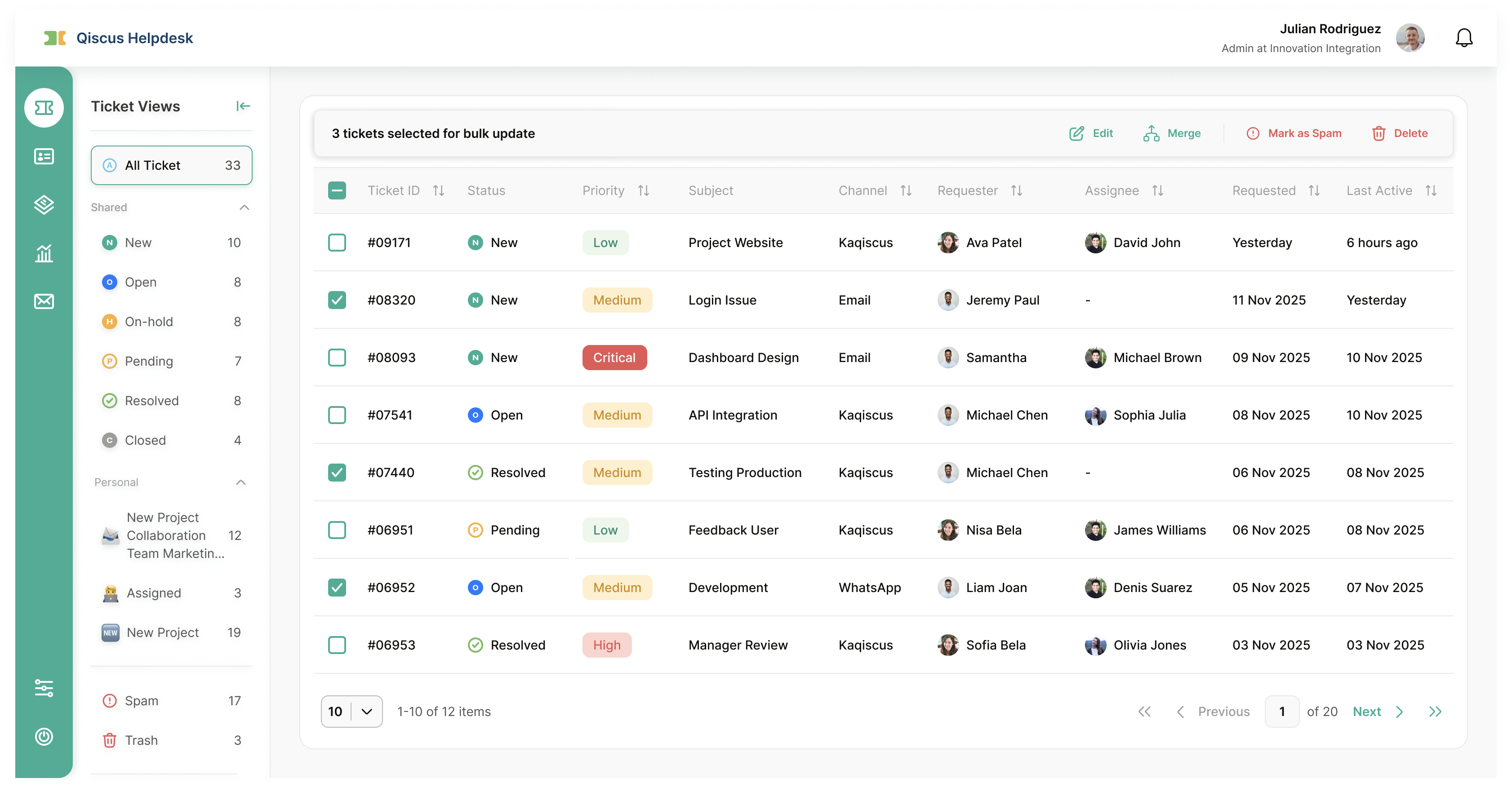1512x787 pixels.
Task: Collapse the Personal views section
Action: click(x=240, y=482)
